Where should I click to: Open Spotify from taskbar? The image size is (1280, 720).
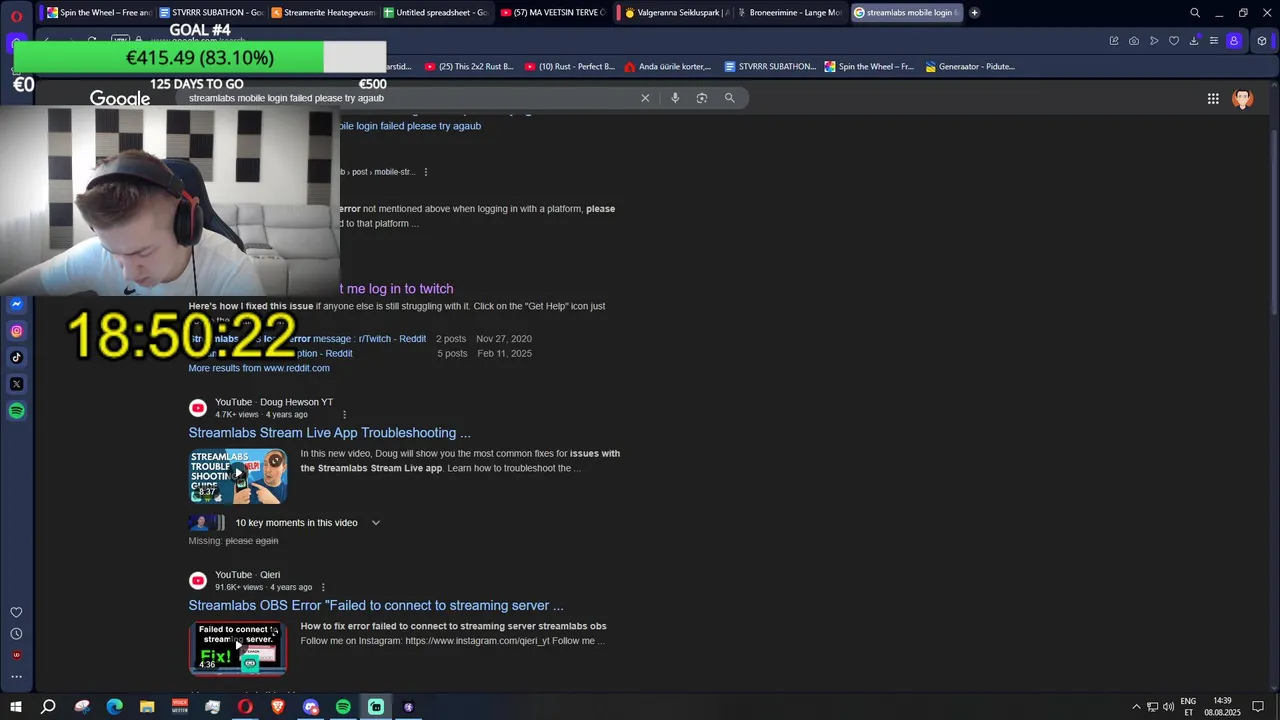coord(343,707)
